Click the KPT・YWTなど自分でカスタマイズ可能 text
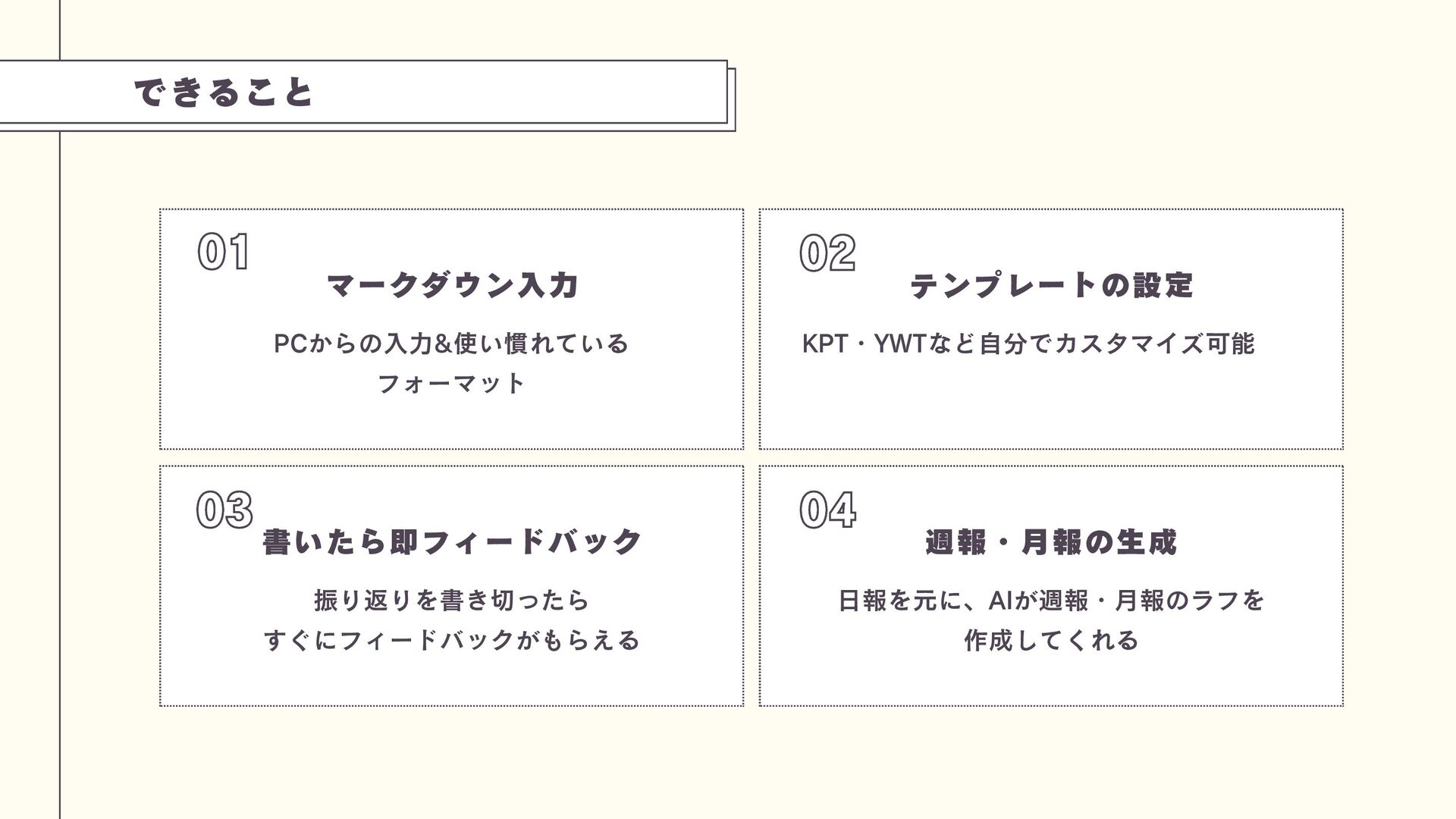 click(x=1028, y=344)
